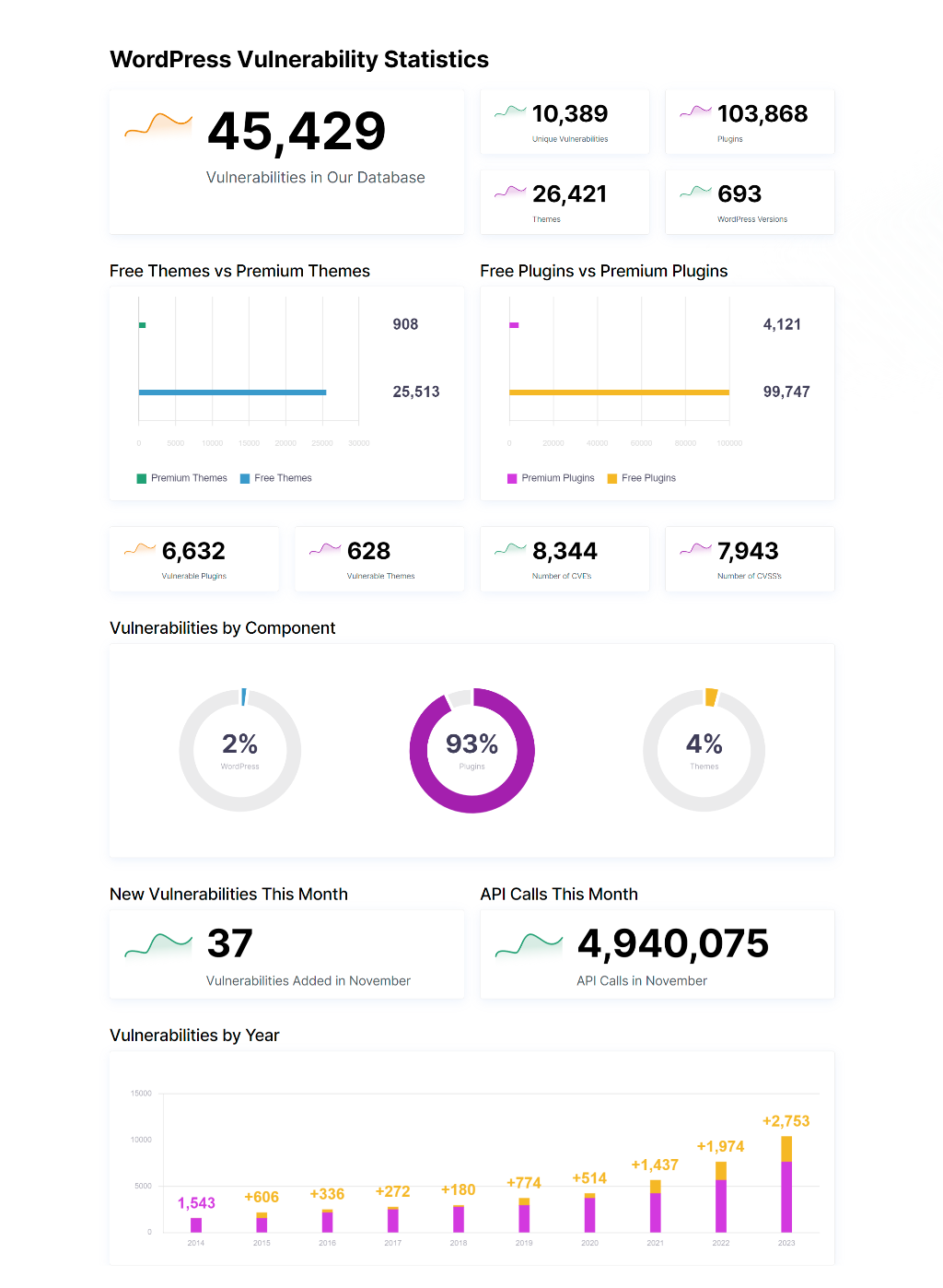Click the Vulnerabilities by Component heading

point(223,627)
